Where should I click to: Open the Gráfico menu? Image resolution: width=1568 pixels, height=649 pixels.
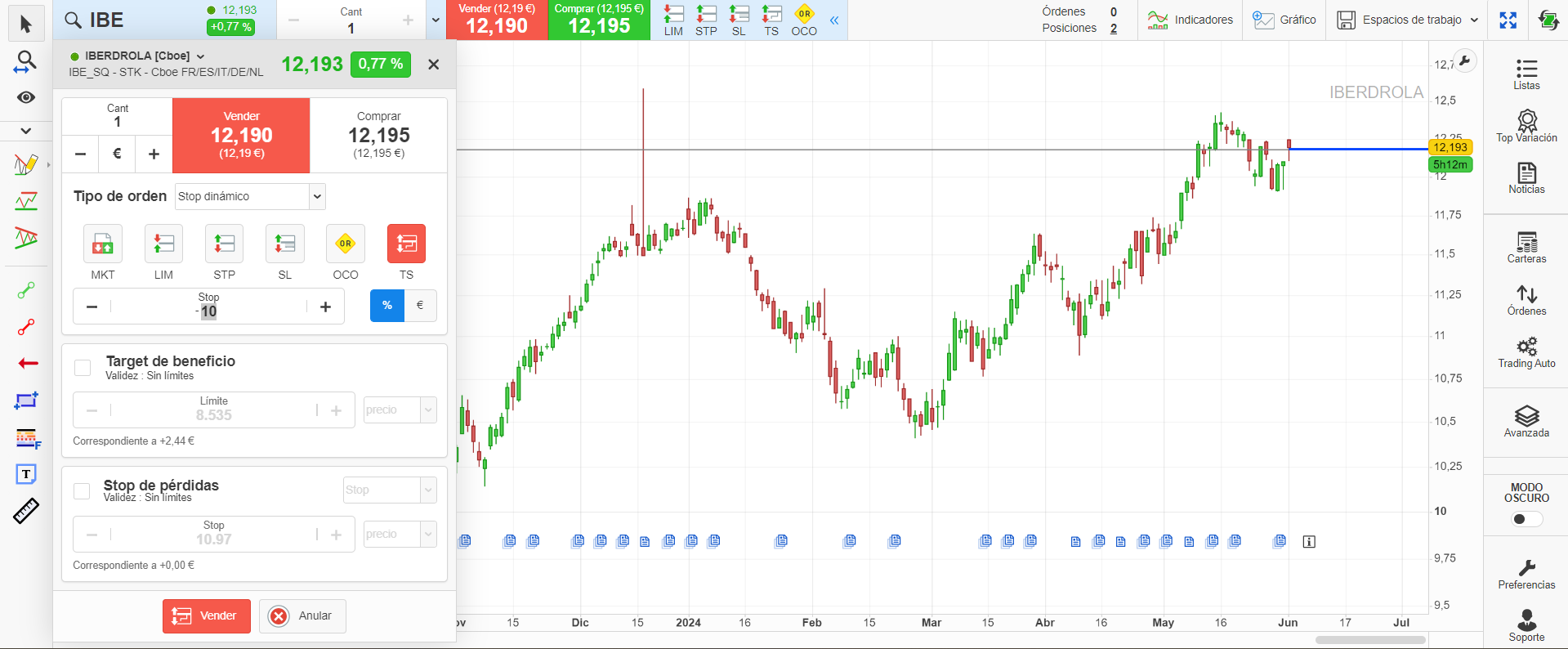coord(1284,20)
